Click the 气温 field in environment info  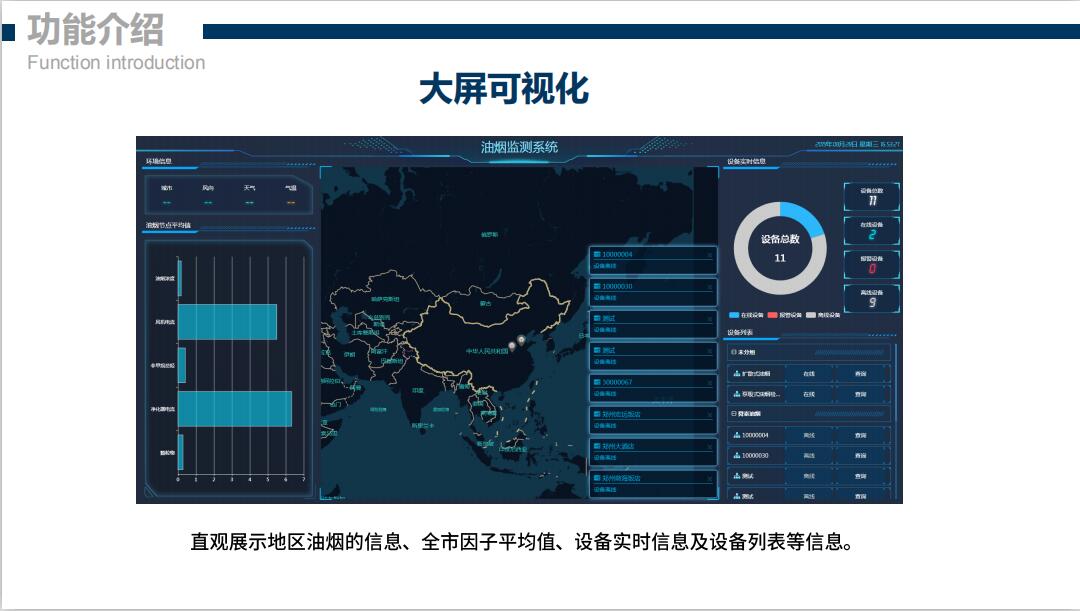(x=291, y=195)
